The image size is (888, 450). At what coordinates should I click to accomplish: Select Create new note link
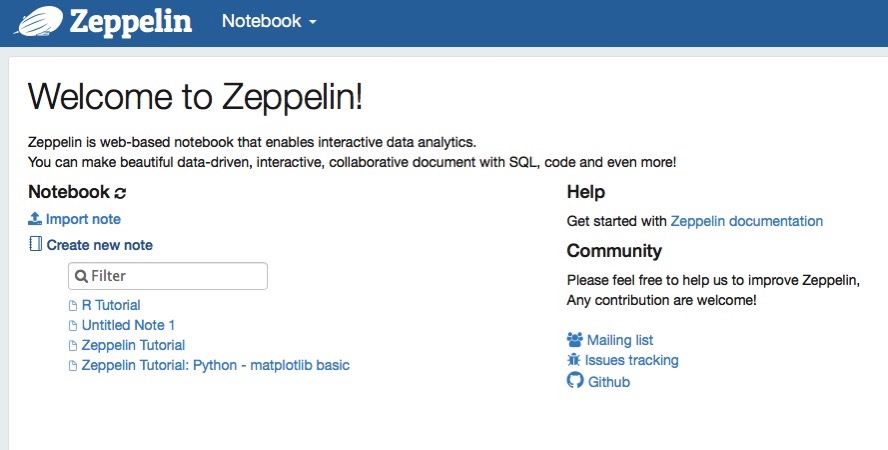pyautogui.click(x=100, y=244)
